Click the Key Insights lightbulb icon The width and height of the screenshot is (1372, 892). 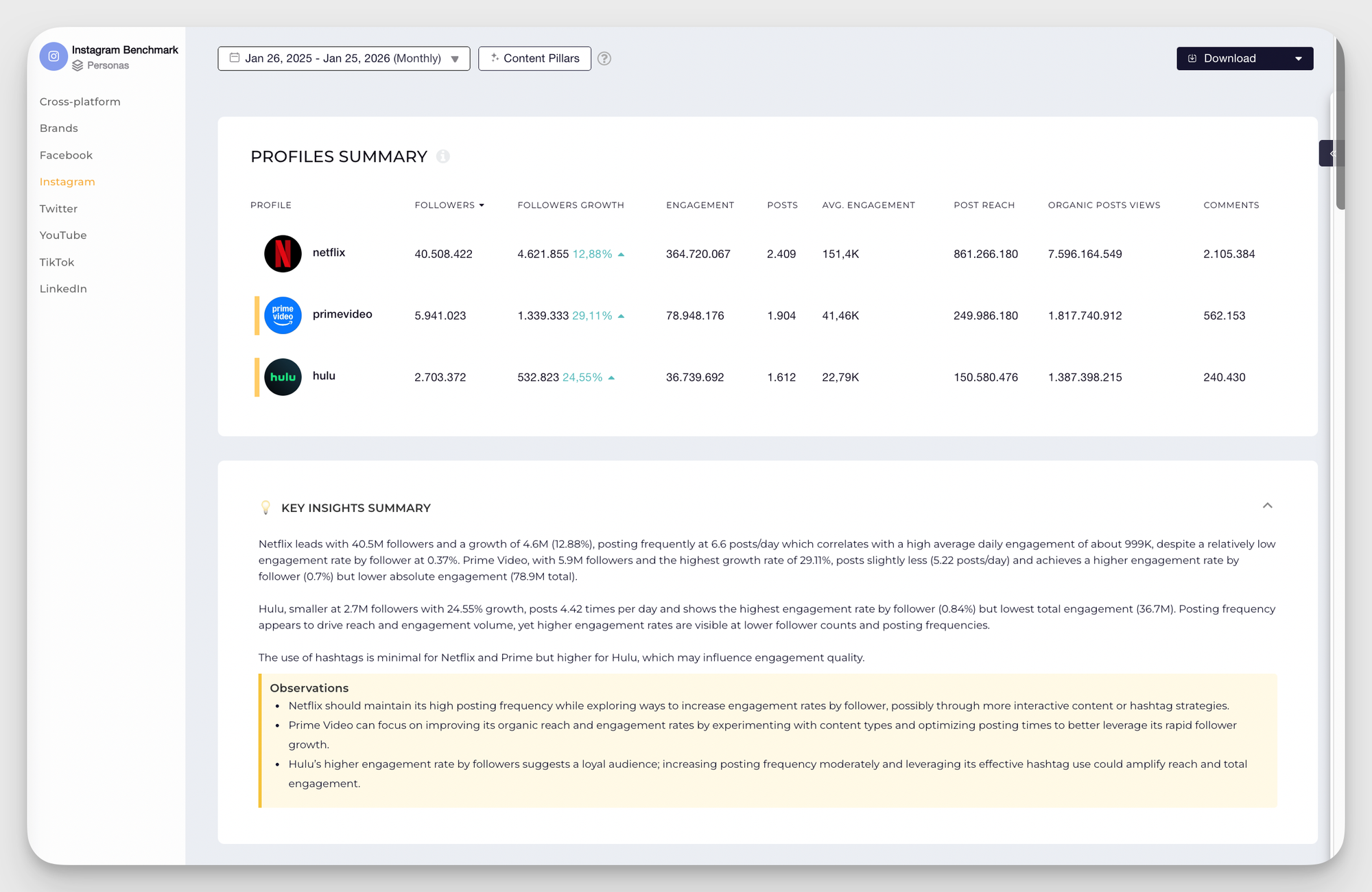tap(265, 508)
